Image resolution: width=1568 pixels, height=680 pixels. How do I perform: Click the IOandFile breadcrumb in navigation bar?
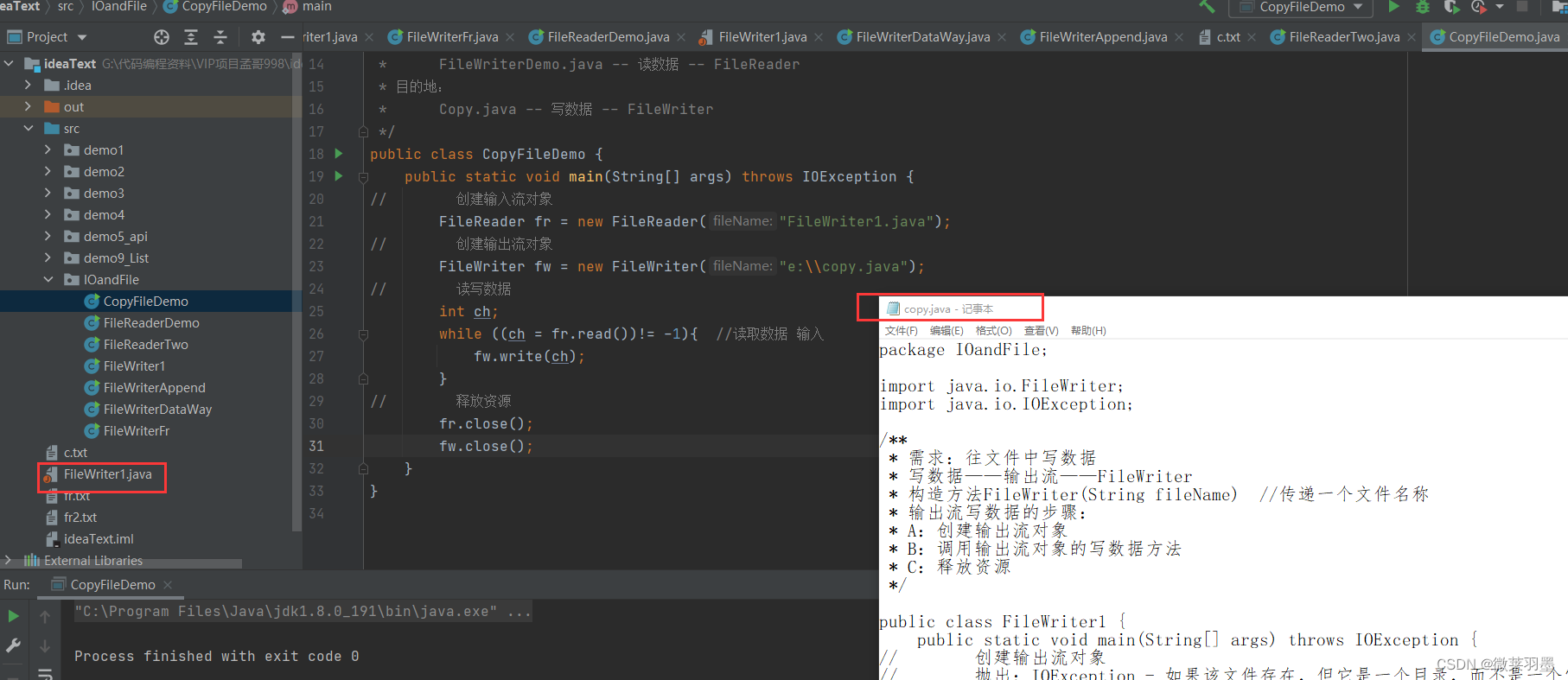tap(119, 7)
